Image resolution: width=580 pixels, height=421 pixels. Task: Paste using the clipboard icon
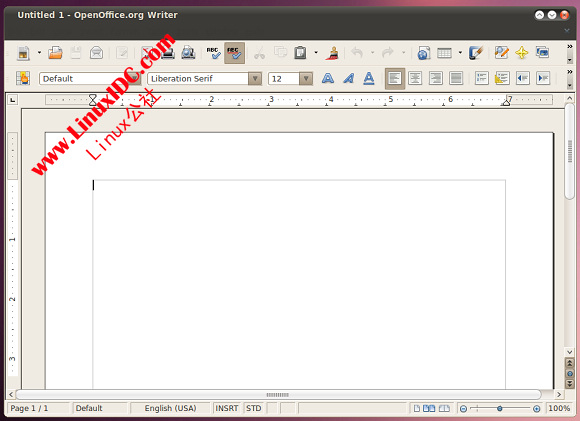click(x=300, y=53)
